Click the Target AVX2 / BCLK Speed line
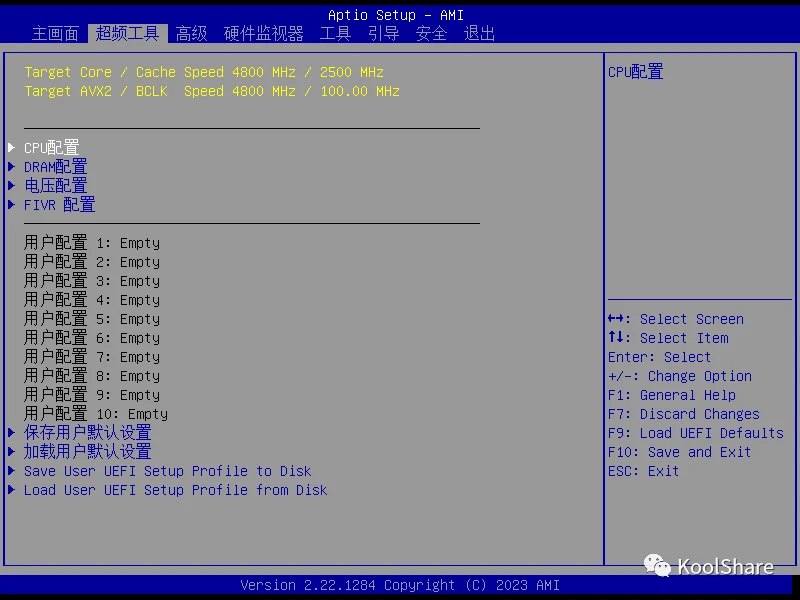 (212, 91)
